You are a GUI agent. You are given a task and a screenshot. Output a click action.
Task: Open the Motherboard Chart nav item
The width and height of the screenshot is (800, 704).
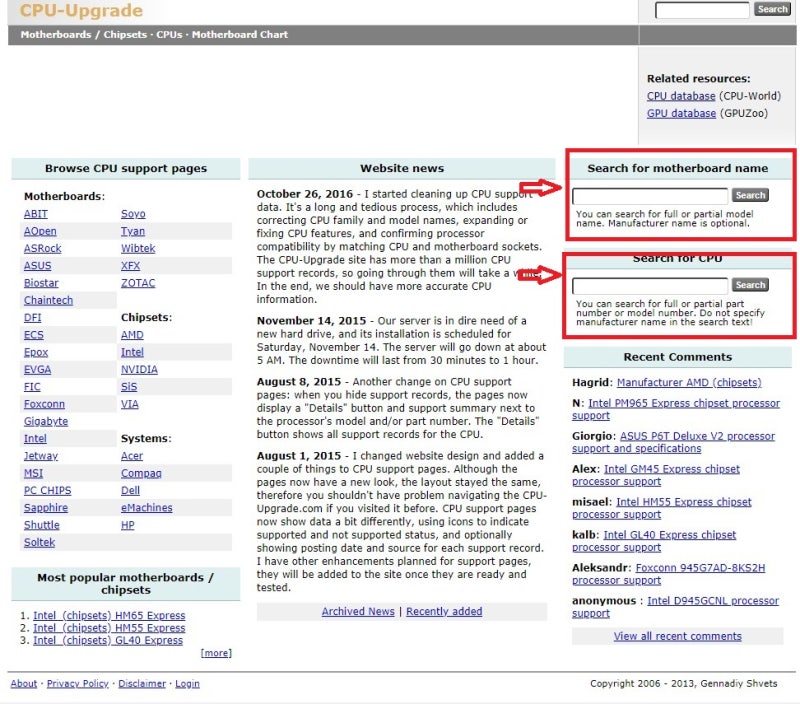[240, 35]
